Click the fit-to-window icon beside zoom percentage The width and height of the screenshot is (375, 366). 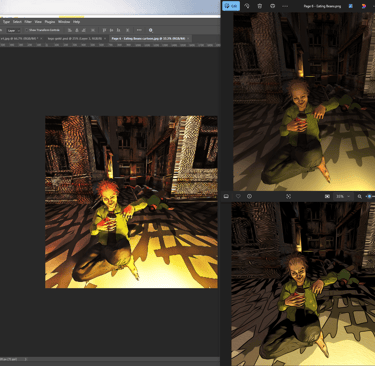(327, 196)
